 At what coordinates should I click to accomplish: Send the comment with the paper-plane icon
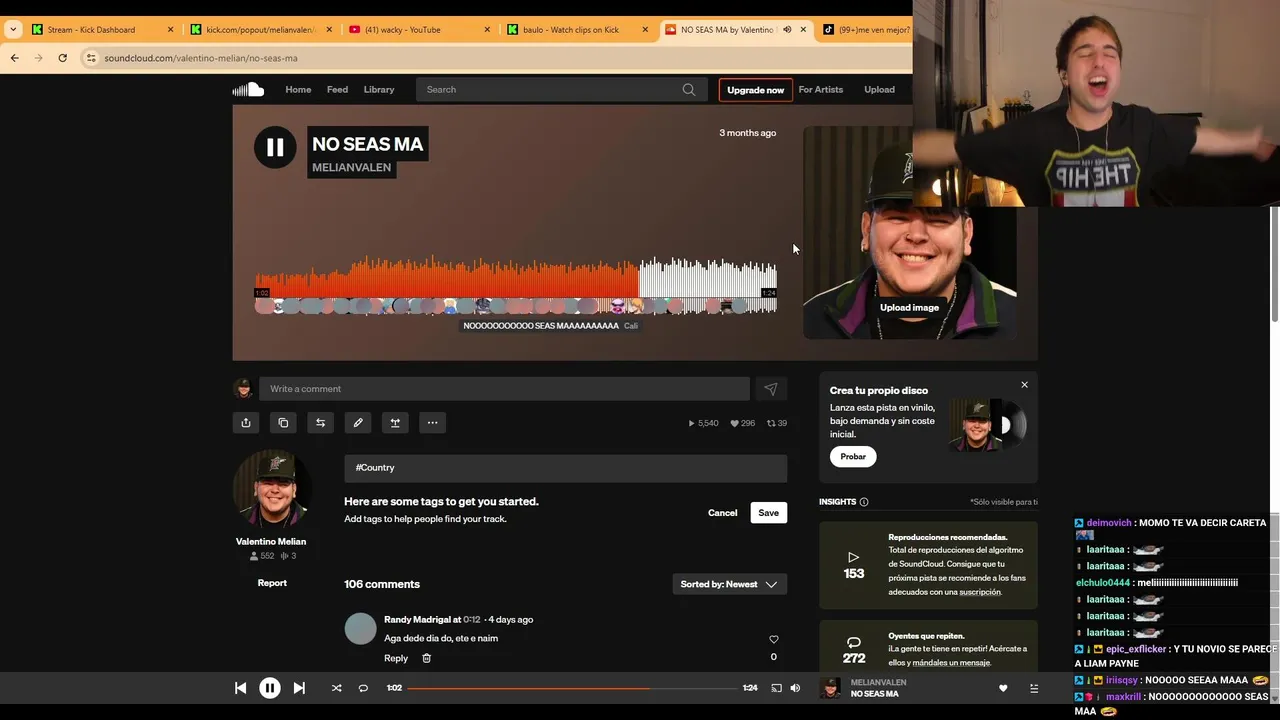coord(771,389)
